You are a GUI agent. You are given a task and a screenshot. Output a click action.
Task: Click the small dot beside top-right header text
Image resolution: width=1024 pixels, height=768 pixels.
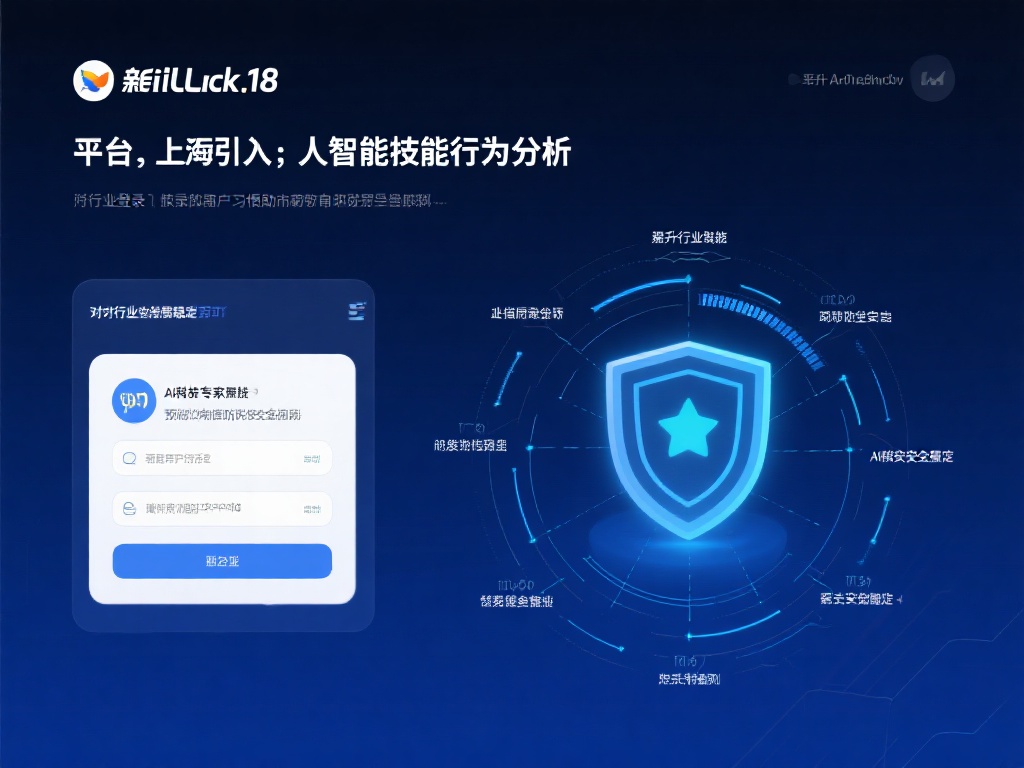(x=793, y=79)
